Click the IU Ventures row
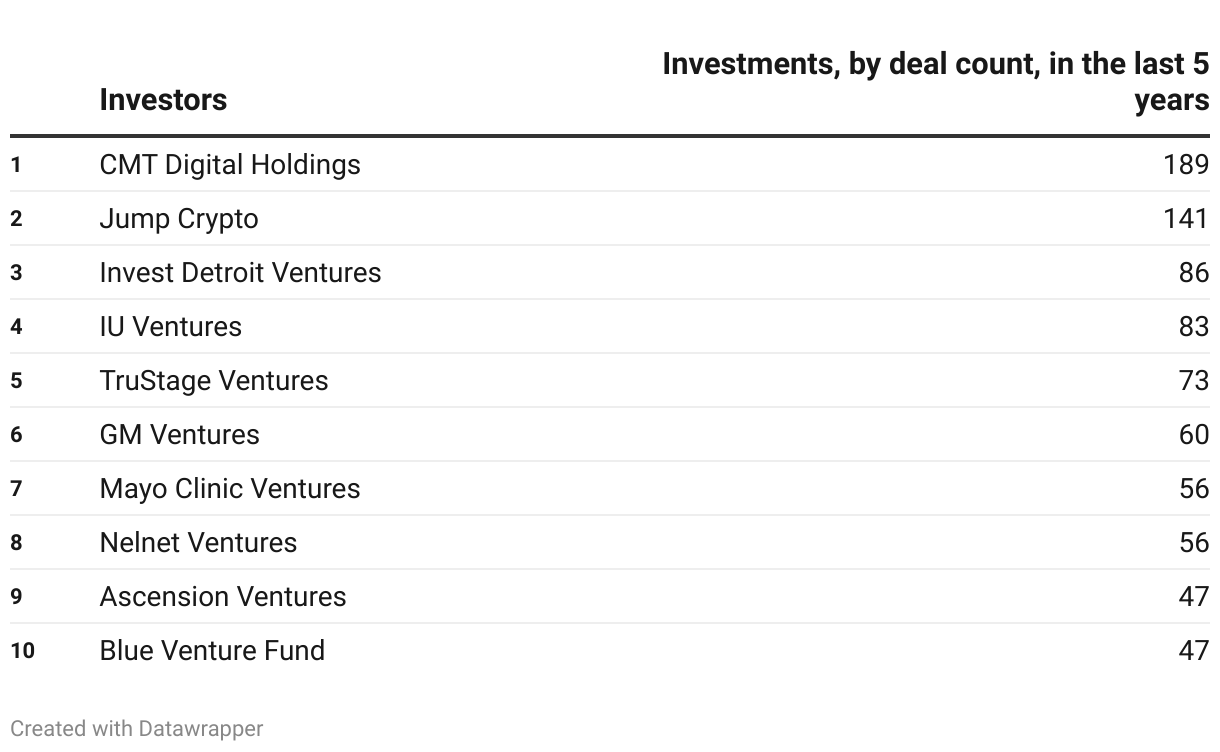The width and height of the screenshot is (1220, 752). click(x=170, y=326)
